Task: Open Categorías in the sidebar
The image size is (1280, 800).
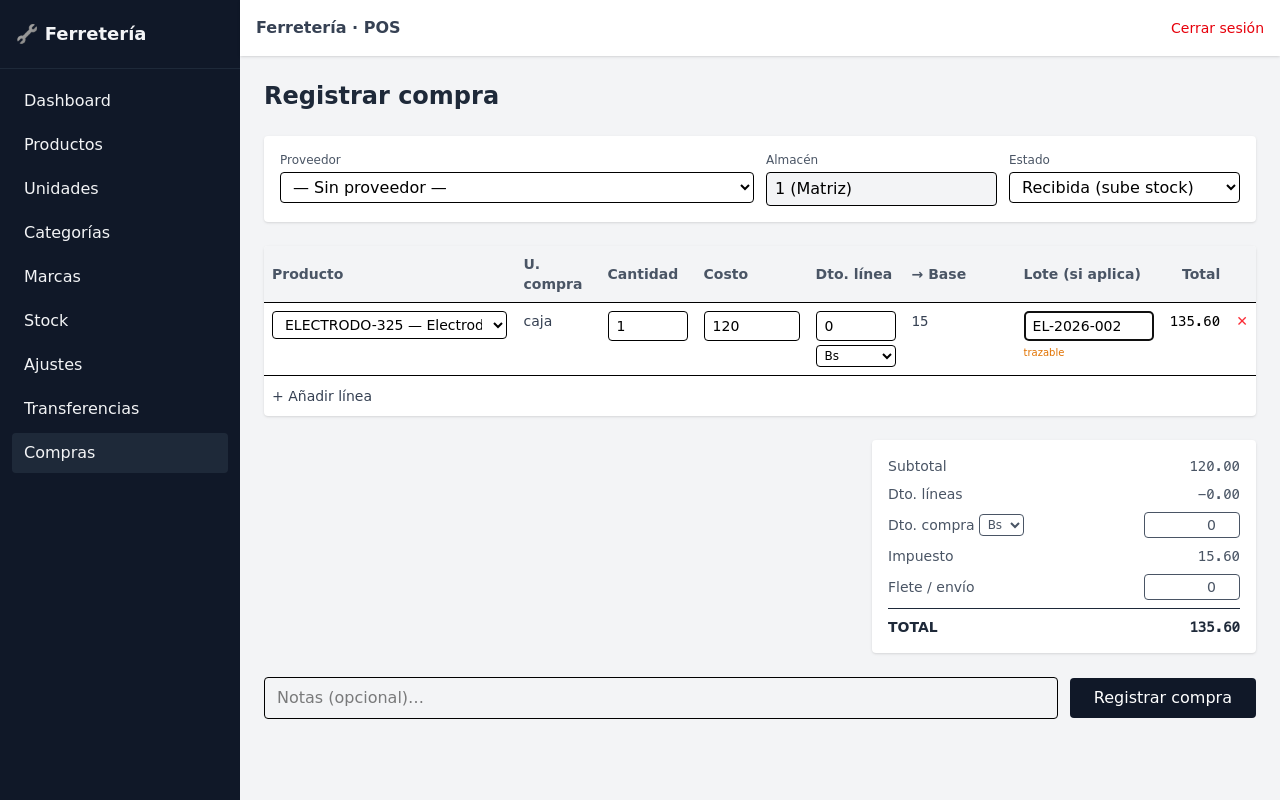Action: click(120, 233)
